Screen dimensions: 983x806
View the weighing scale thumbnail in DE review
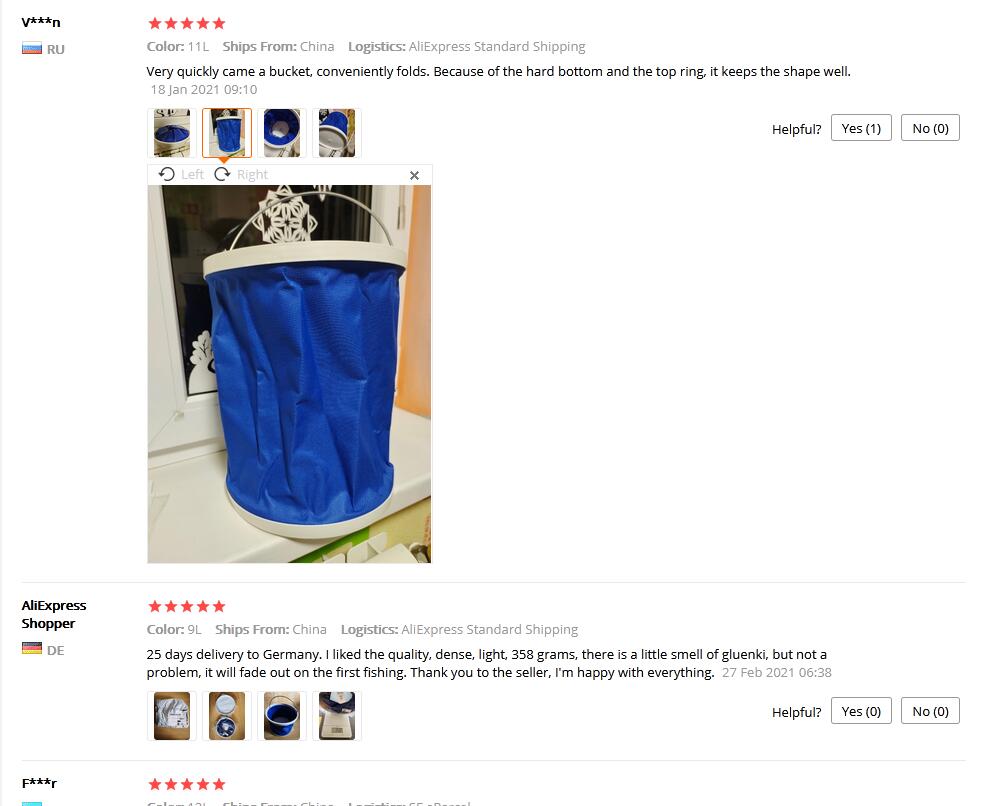tap(337, 716)
